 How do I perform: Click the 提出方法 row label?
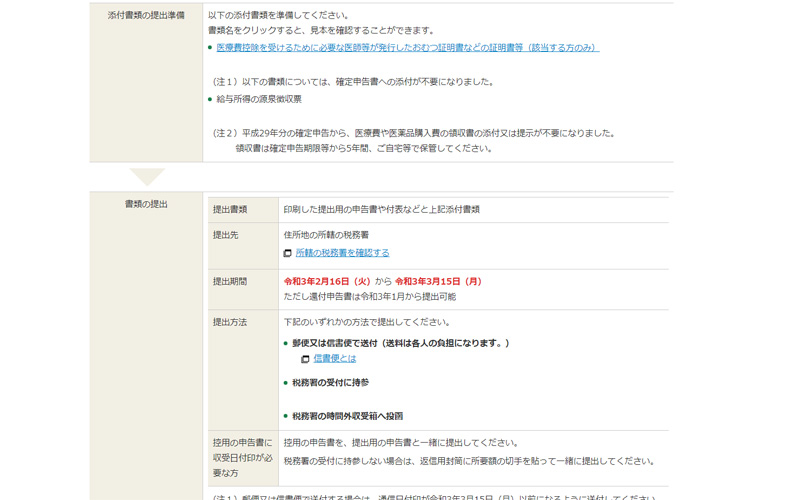(x=230, y=322)
